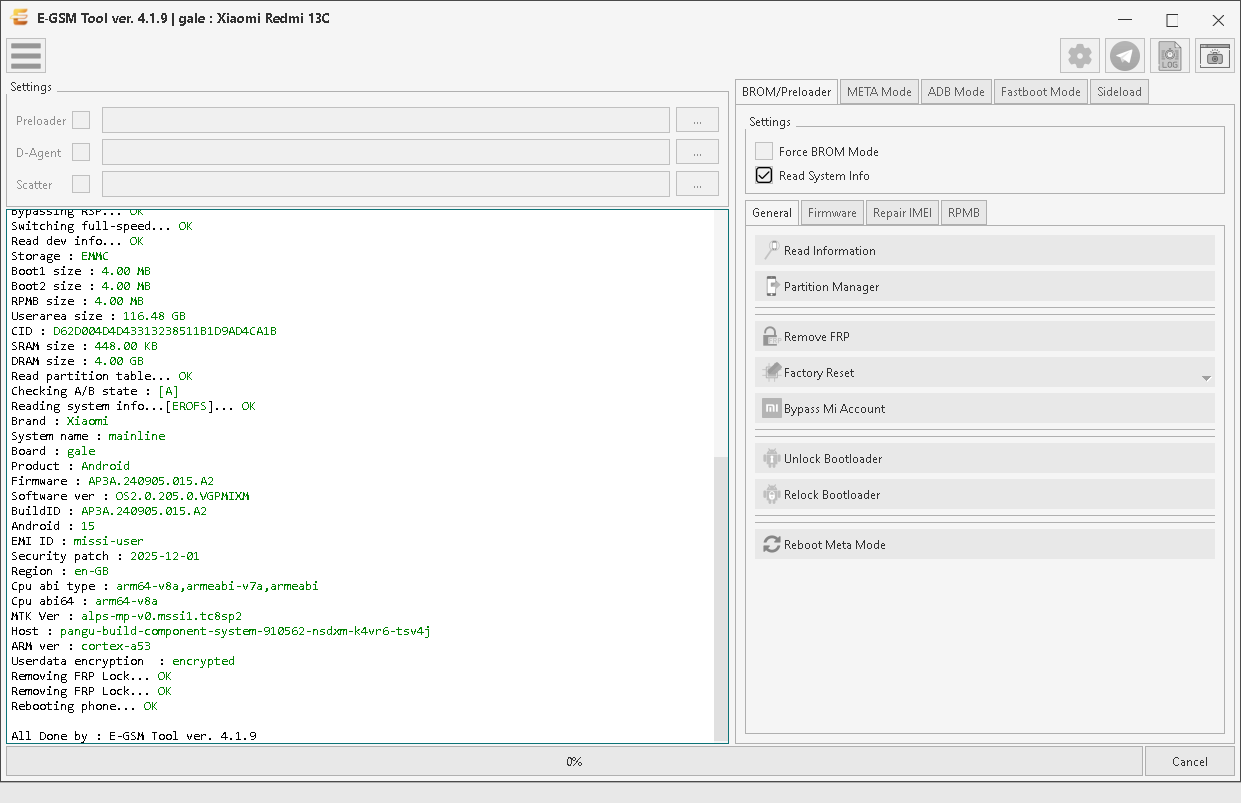This screenshot has height=803, width=1241.
Task: Click the Read Information magnifier icon
Action: [771, 250]
